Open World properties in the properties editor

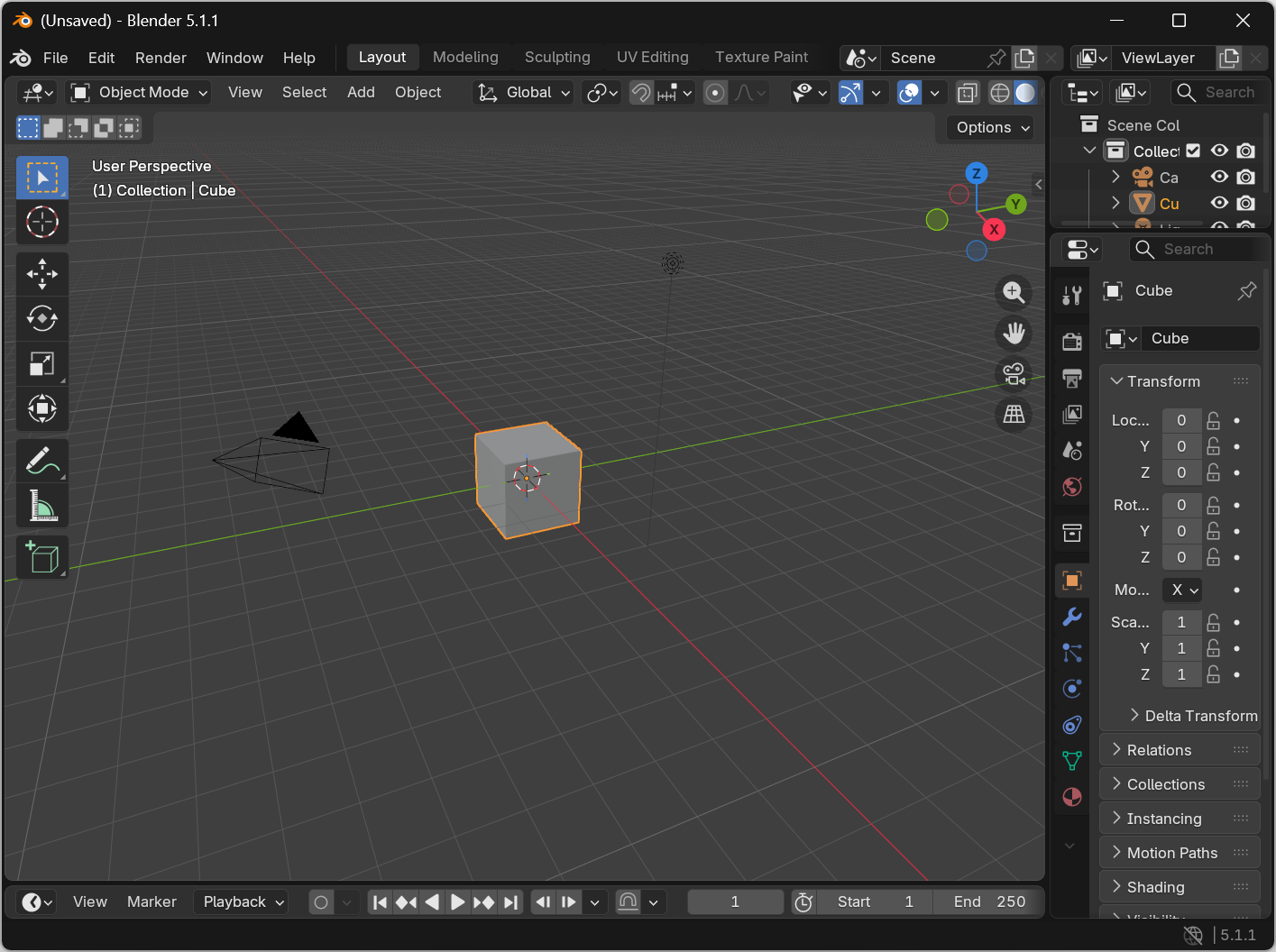(x=1071, y=487)
